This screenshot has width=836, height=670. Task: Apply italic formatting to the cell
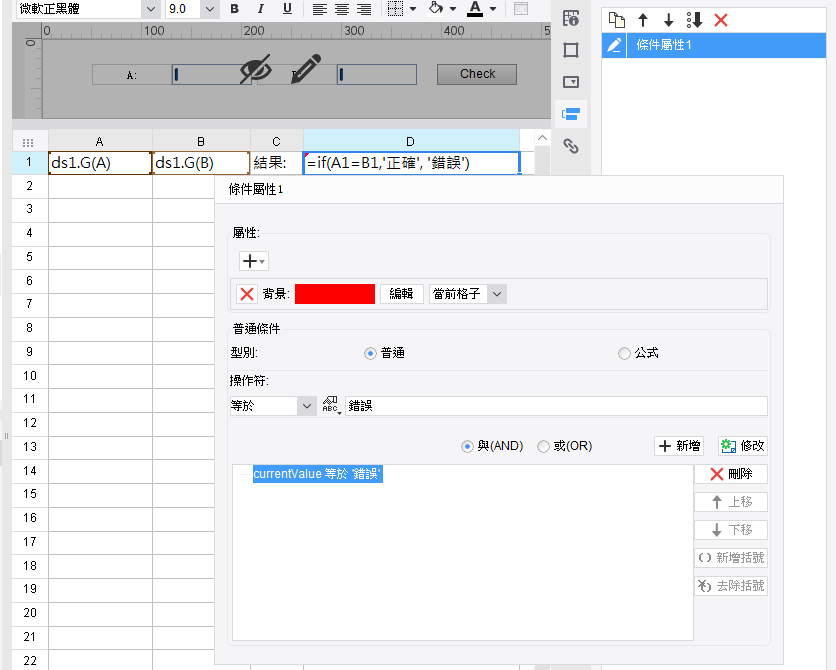[260, 9]
